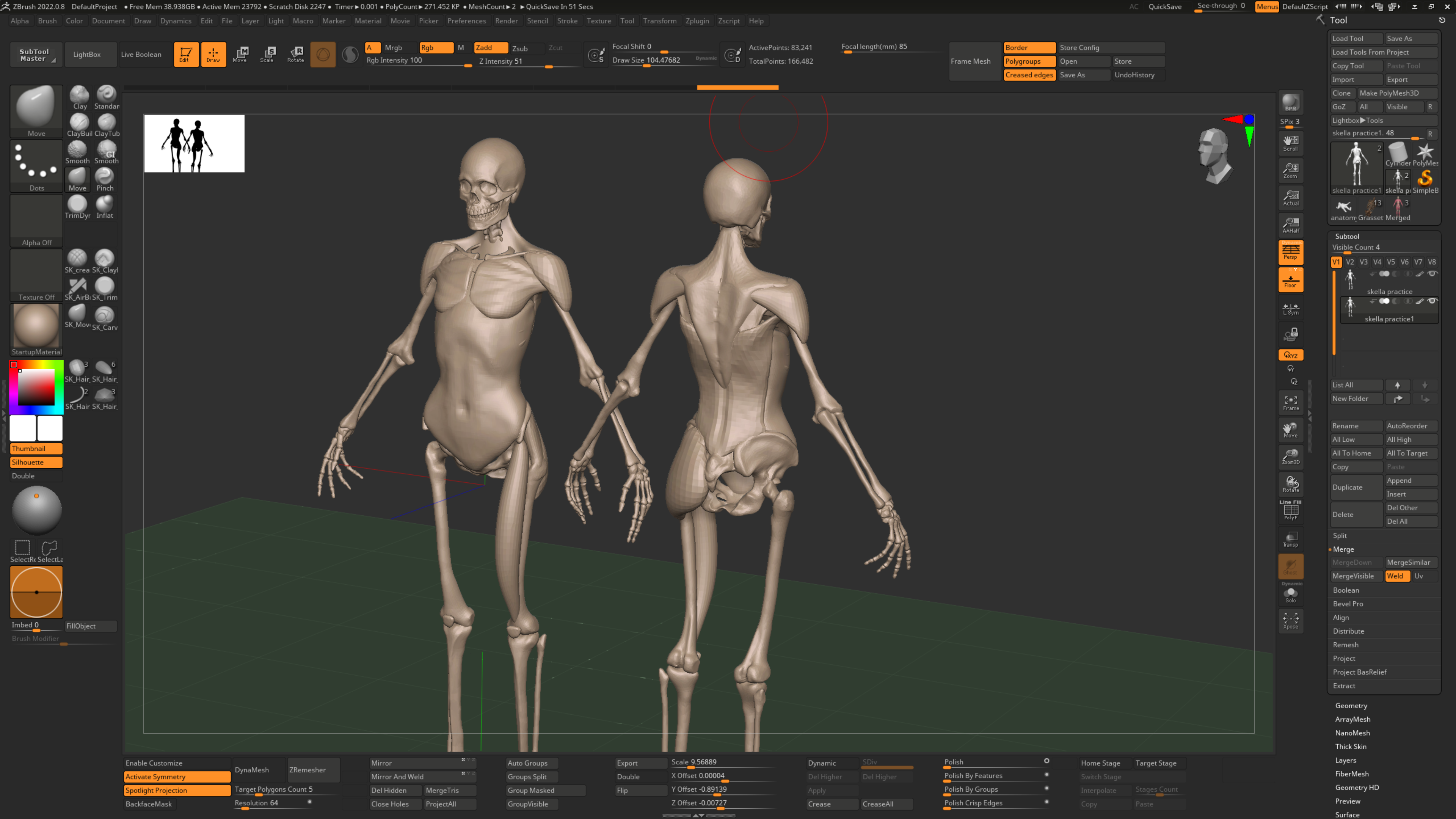This screenshot has height=819, width=1456.
Task: Select the SK_Carv brush
Action: [x=105, y=318]
